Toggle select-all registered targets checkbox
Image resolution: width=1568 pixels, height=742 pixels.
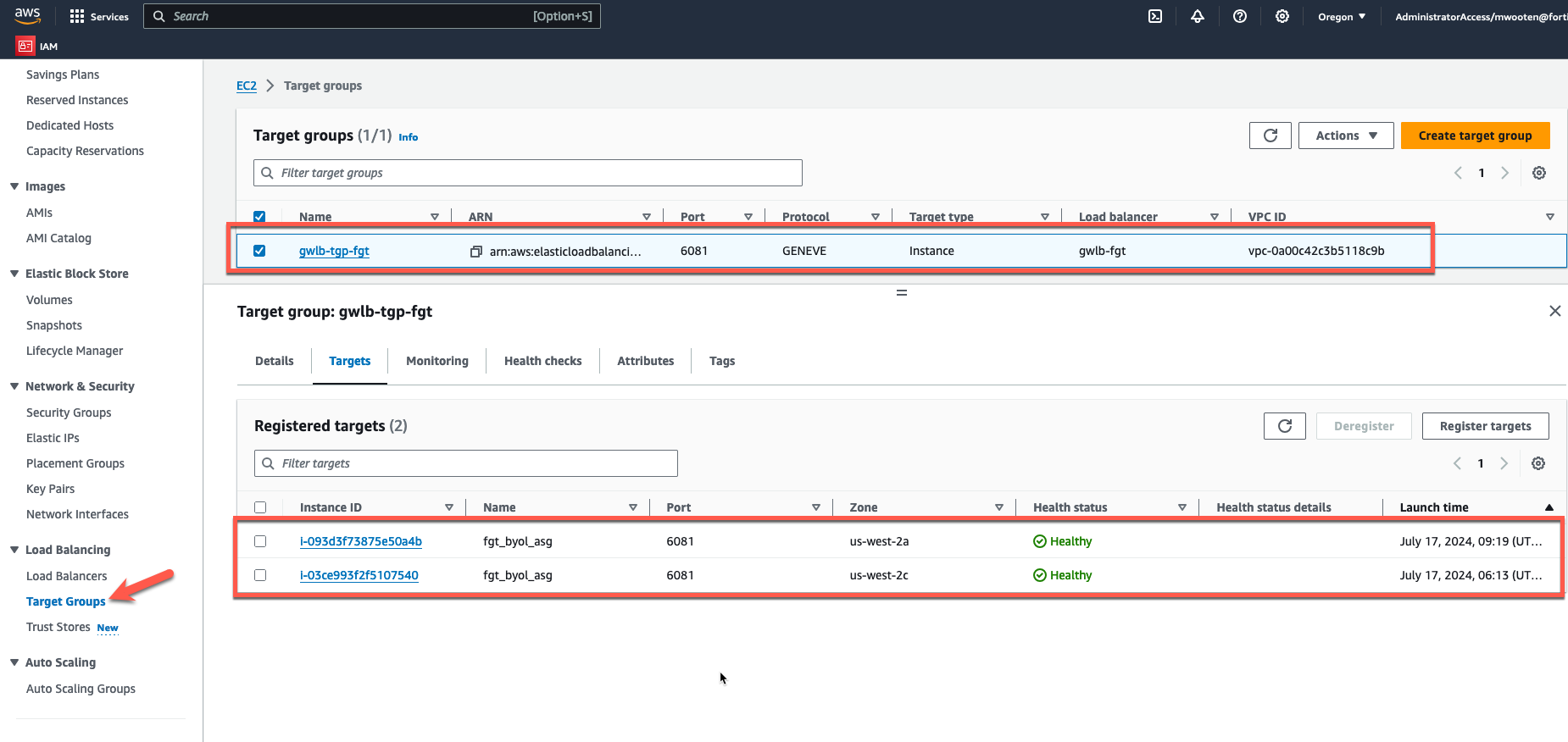(260, 507)
